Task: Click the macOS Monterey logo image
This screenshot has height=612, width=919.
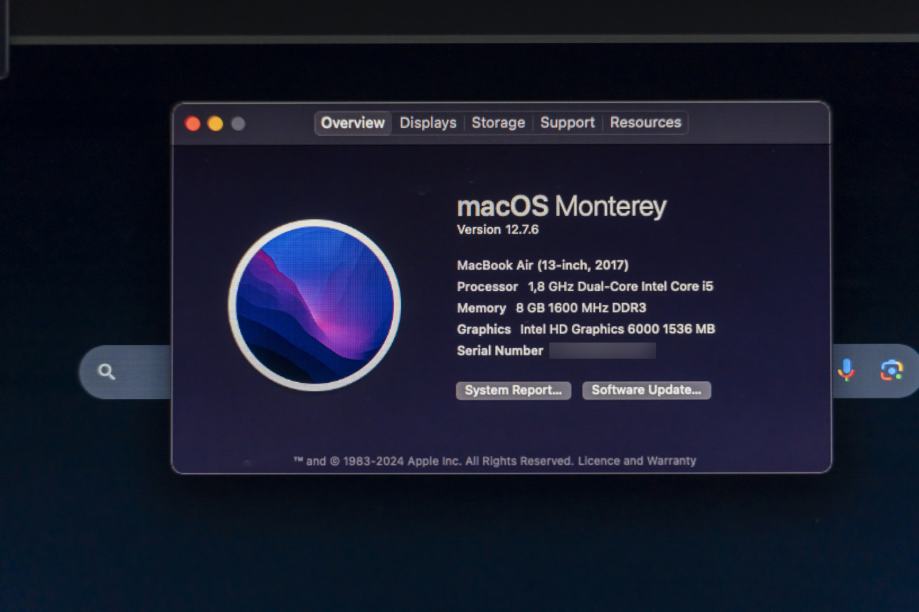Action: click(x=315, y=305)
